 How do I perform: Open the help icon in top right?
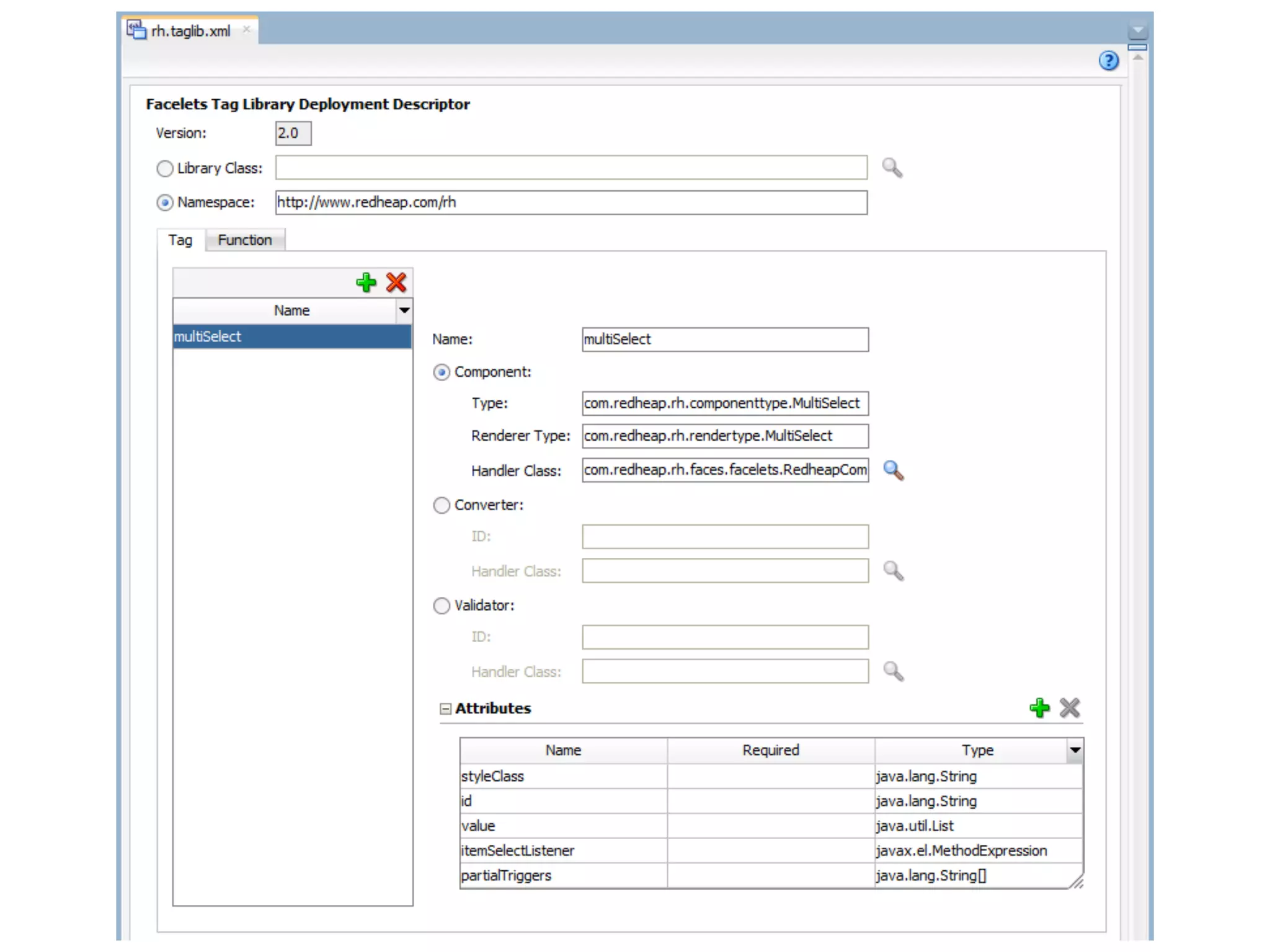[x=1109, y=61]
